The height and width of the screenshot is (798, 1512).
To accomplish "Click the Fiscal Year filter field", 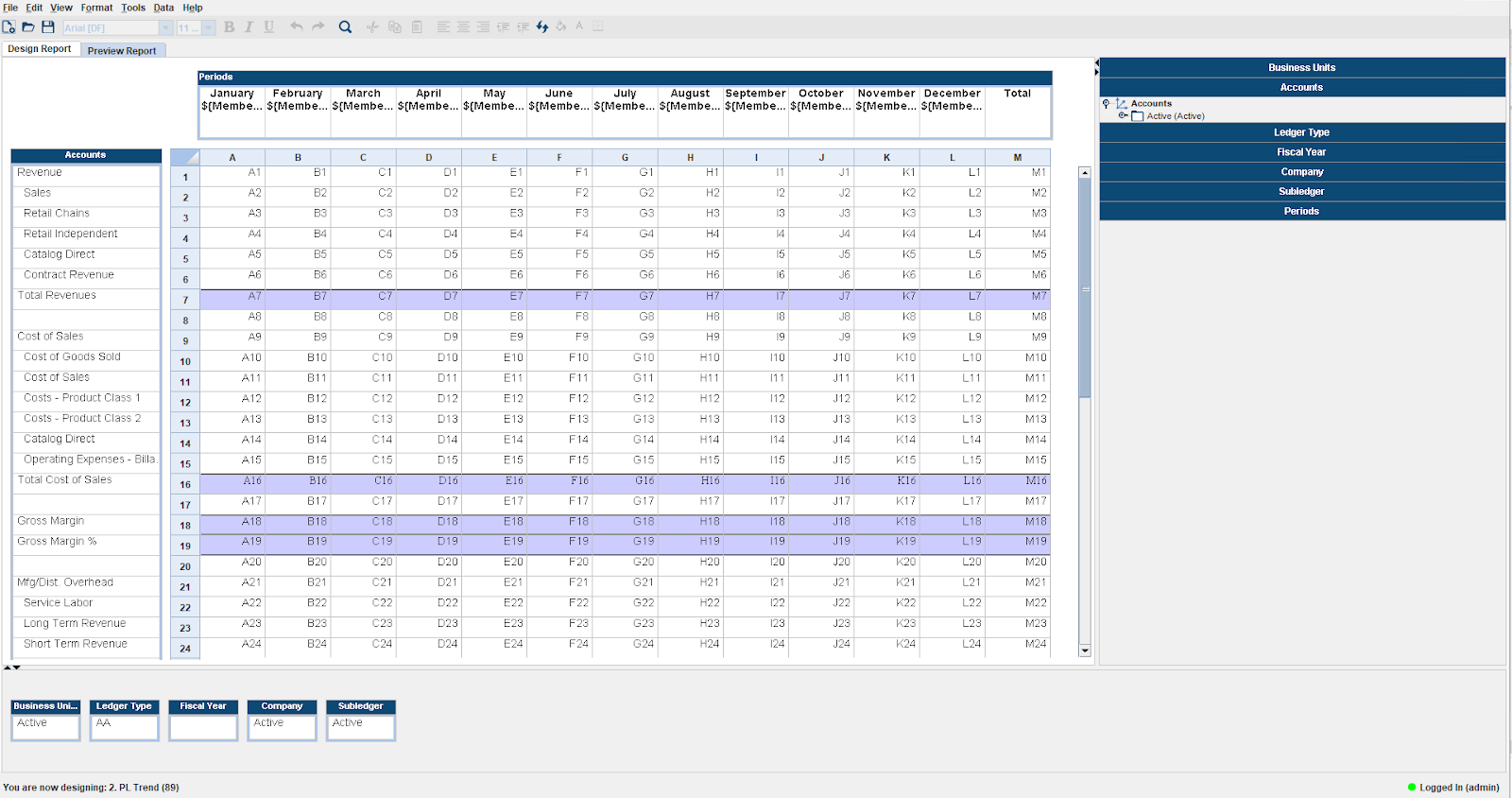I will (203, 726).
